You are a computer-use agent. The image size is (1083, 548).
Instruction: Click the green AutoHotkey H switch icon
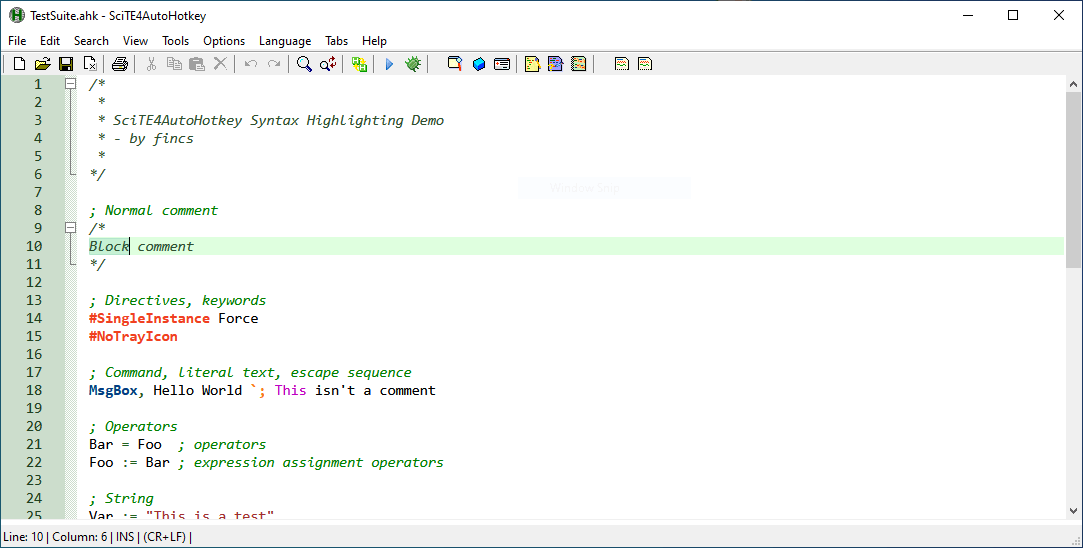pos(359,64)
